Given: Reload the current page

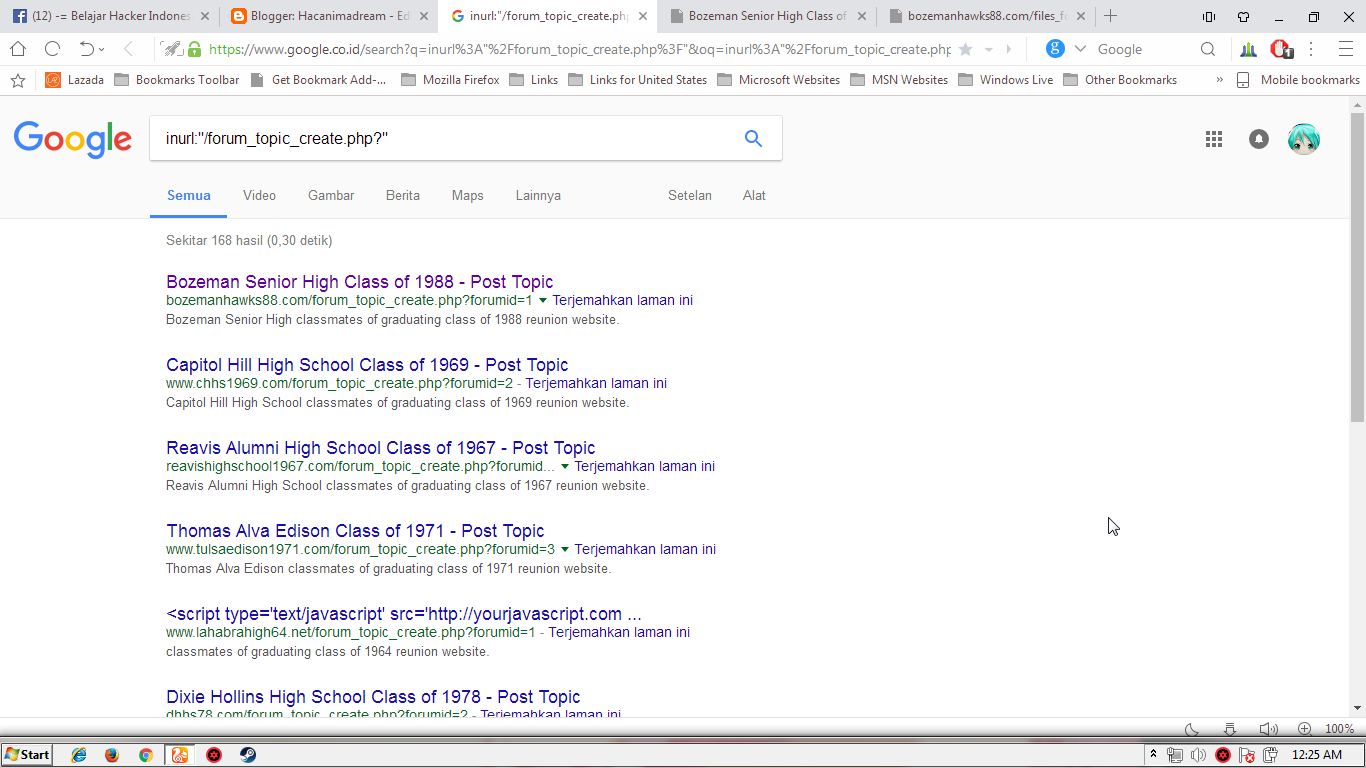Looking at the screenshot, I should (x=53, y=49).
